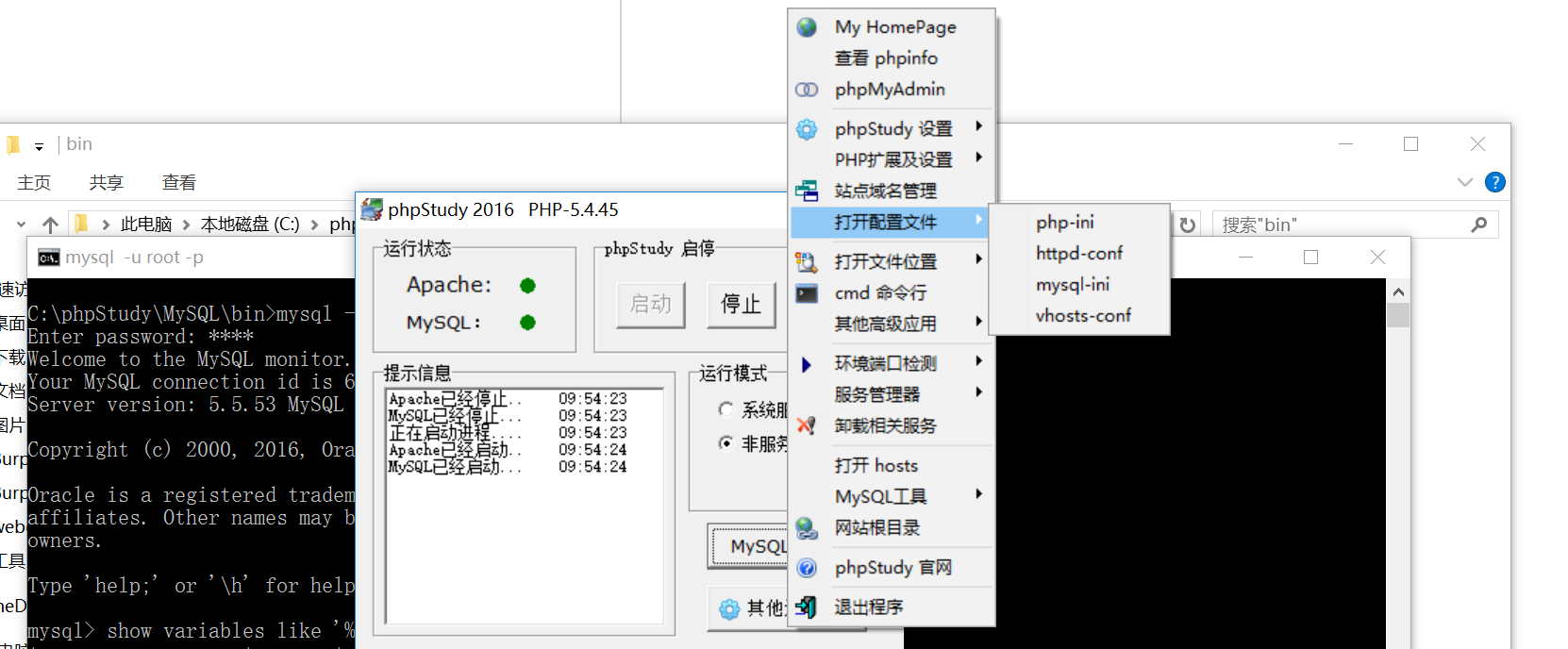Open the quick access toolbar dropdown

coord(39,146)
